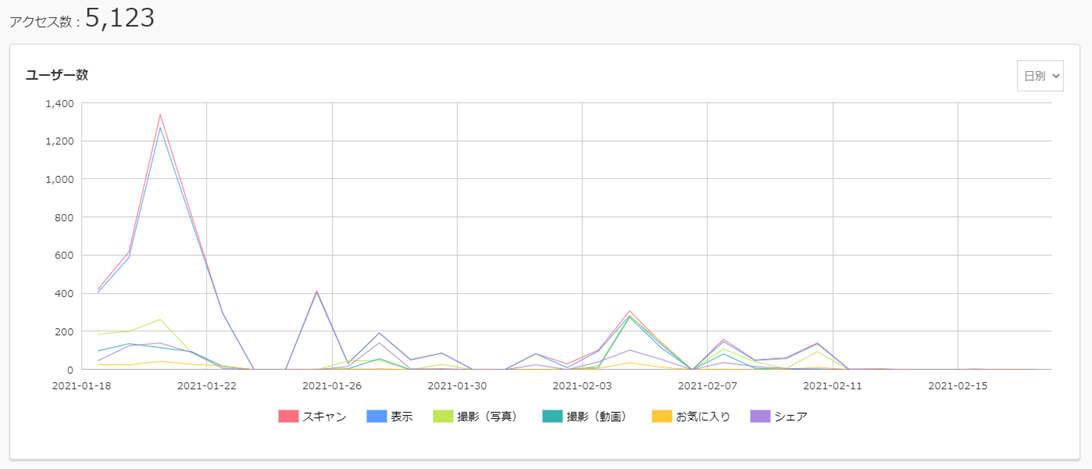Click the 1,400 y-axis label
1092x469 pixels.
60,103
